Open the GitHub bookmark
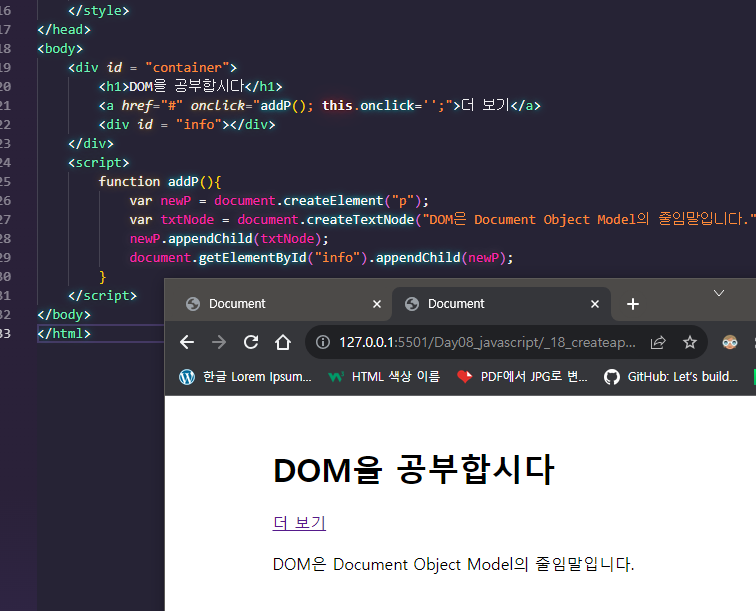Viewport: 756px width, 611px height. pos(671,377)
